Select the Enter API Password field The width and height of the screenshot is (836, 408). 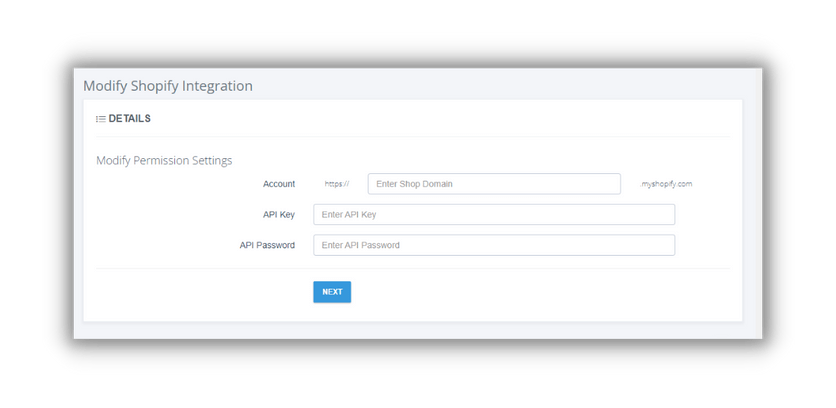[x=494, y=245]
